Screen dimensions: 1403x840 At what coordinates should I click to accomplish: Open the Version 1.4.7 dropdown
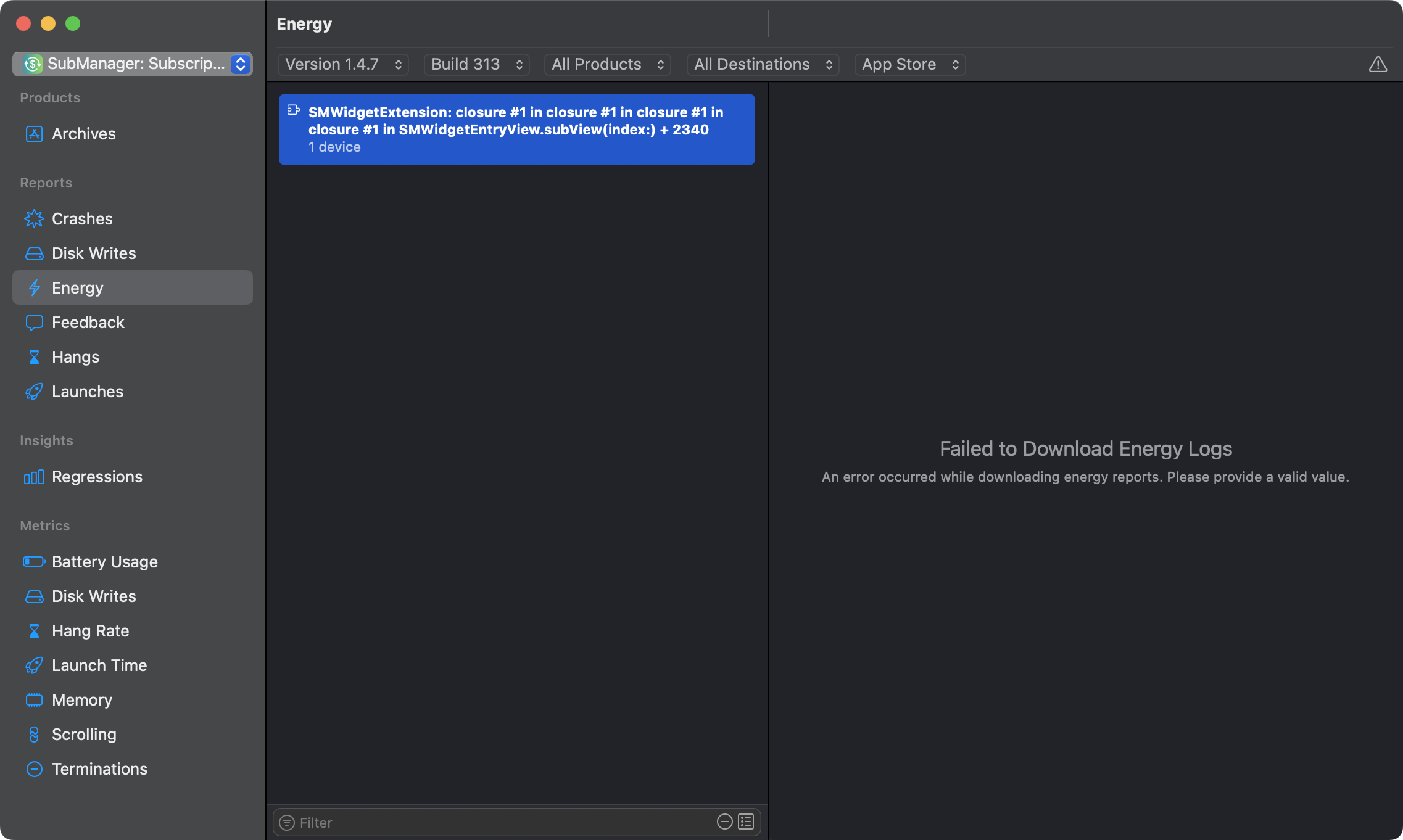(343, 64)
